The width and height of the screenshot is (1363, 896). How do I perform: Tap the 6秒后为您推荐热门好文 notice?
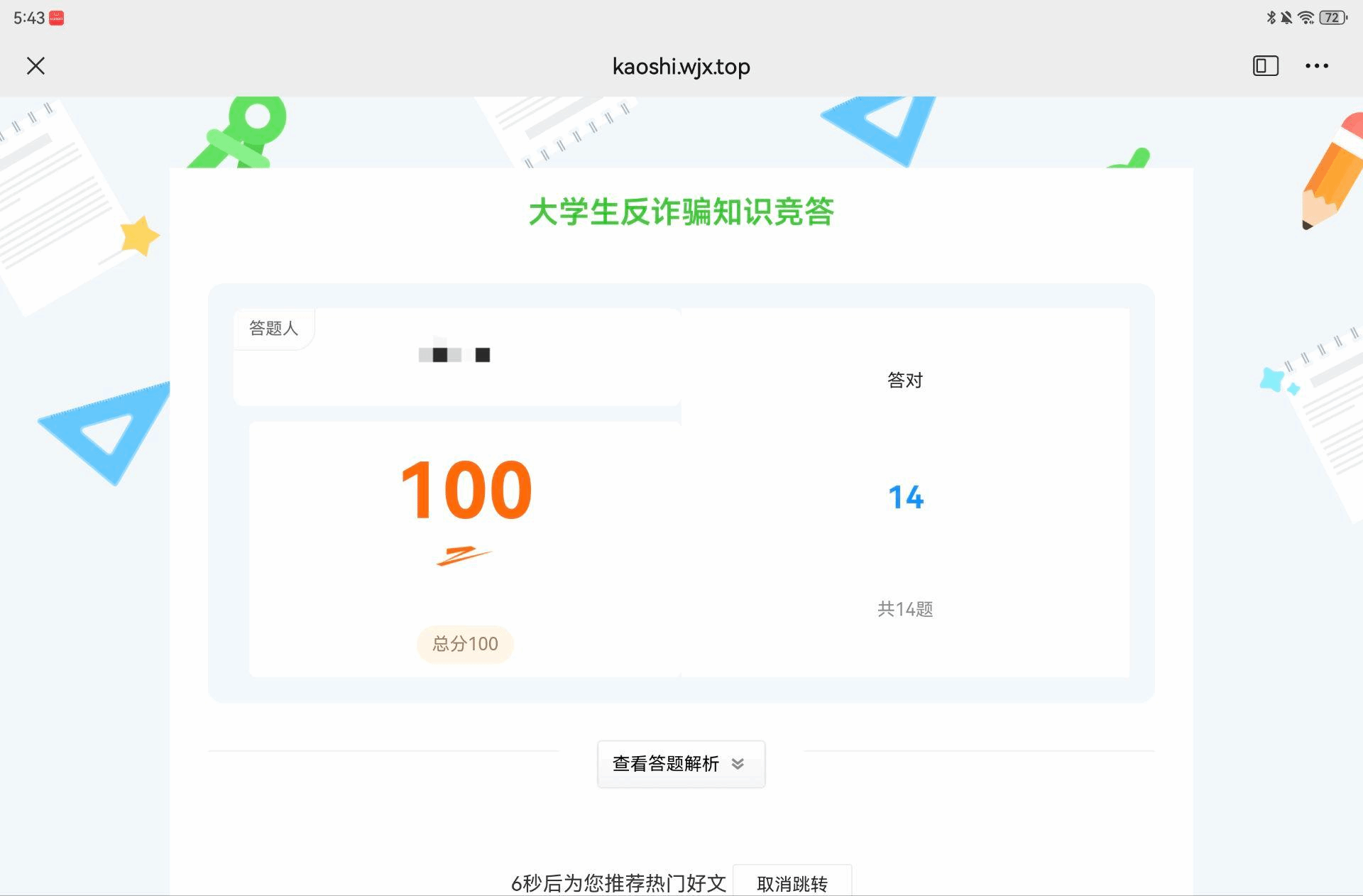[618, 883]
